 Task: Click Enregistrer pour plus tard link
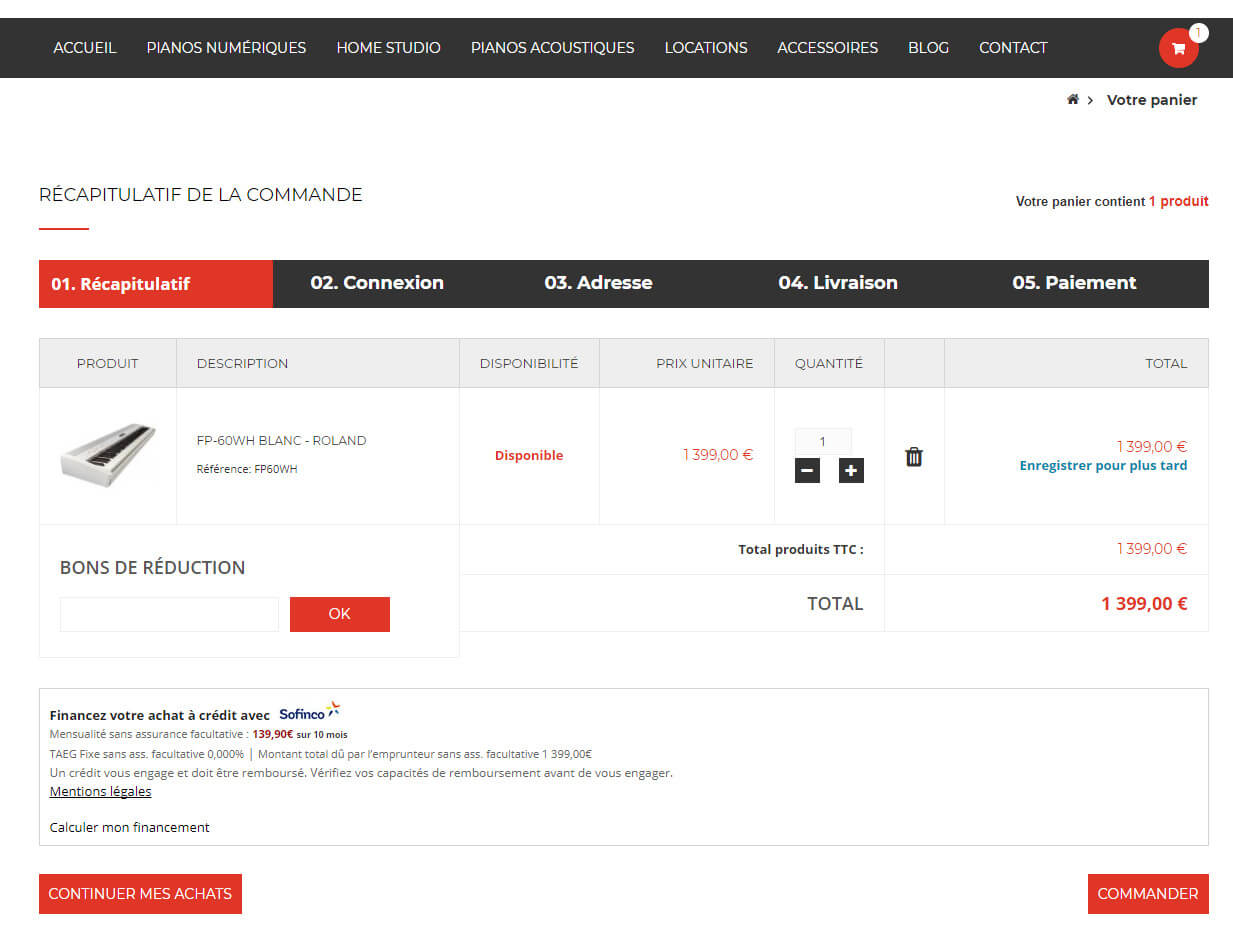tap(1103, 466)
